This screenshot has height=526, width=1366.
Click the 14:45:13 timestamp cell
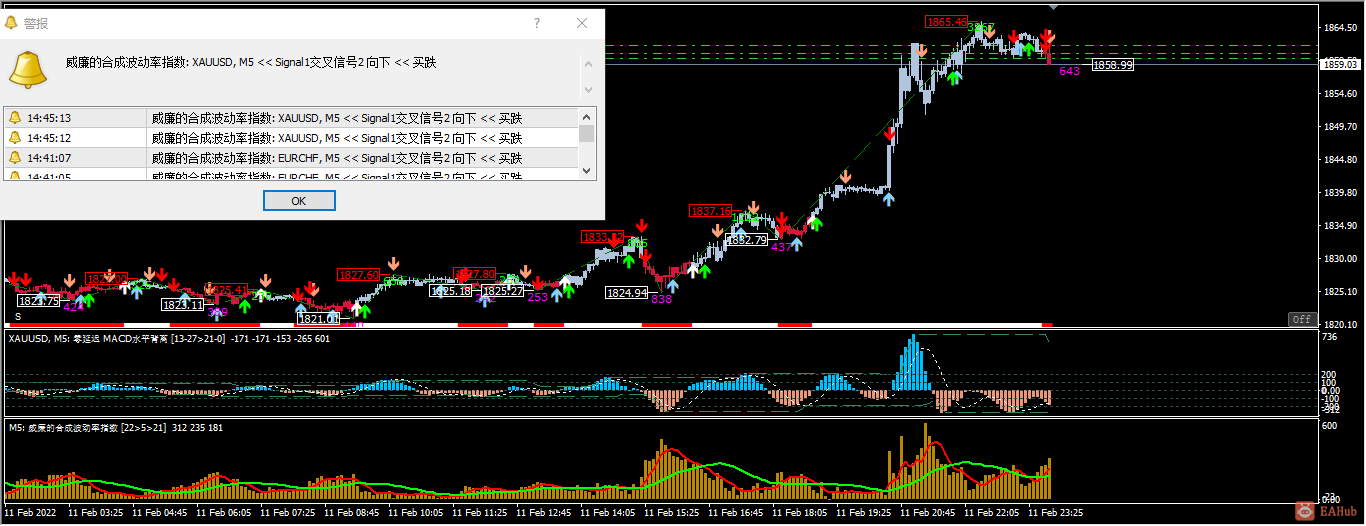pos(49,118)
